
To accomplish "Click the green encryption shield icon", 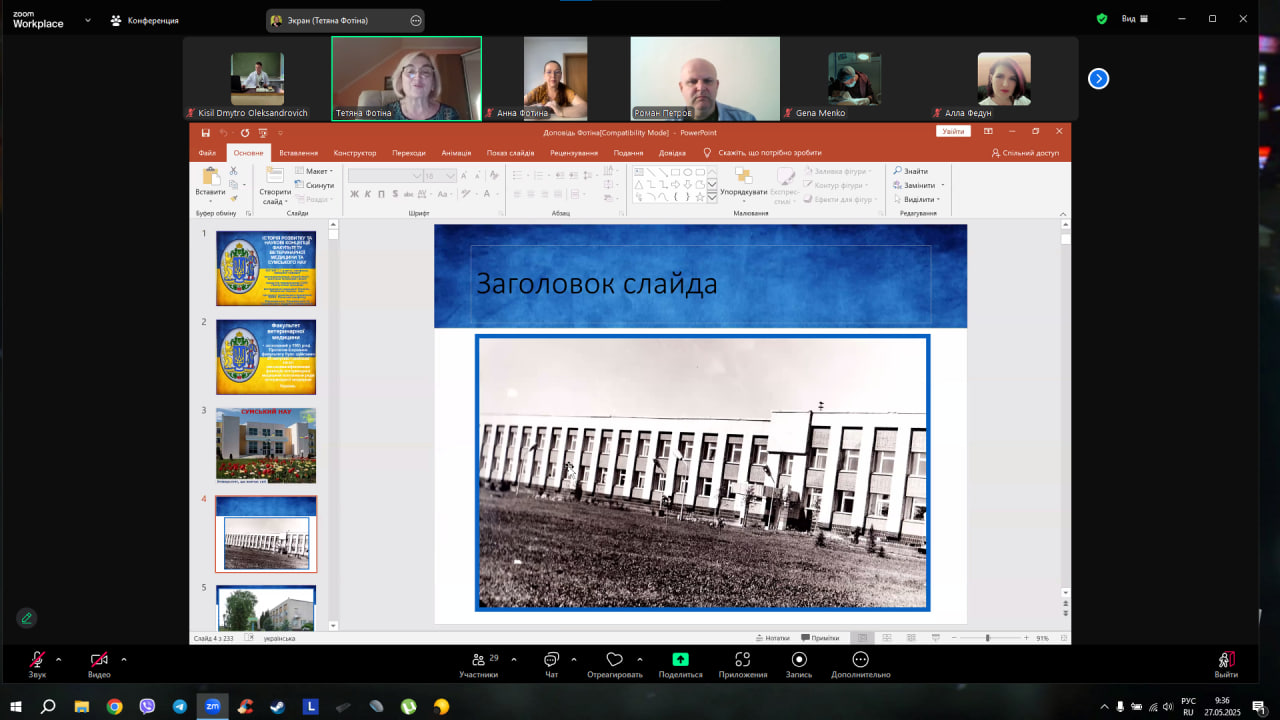I will pos(1102,18).
